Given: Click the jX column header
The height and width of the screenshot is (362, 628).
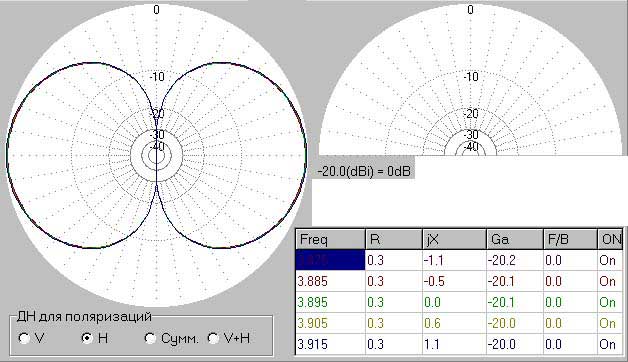Looking at the screenshot, I should coord(454,239).
